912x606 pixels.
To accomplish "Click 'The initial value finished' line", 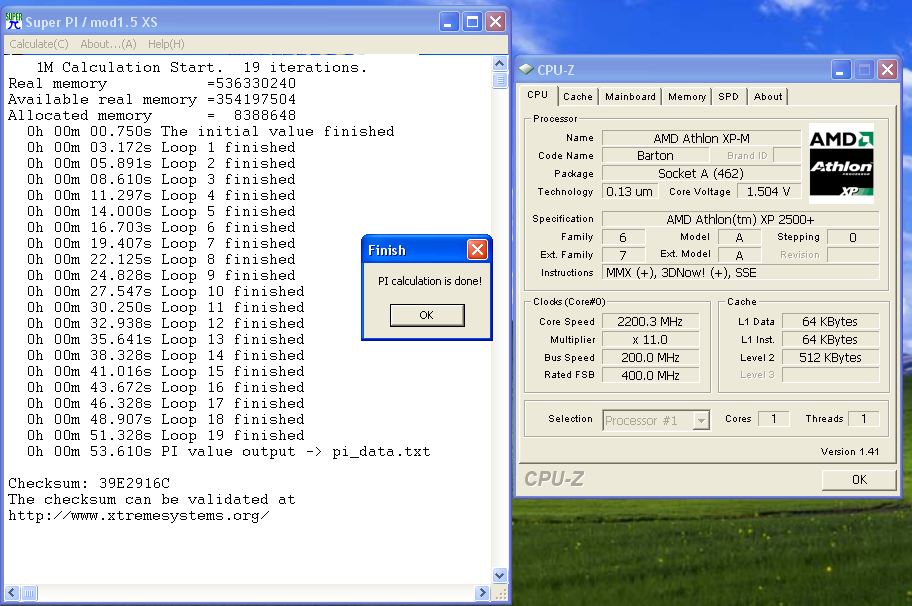I will pos(211,131).
